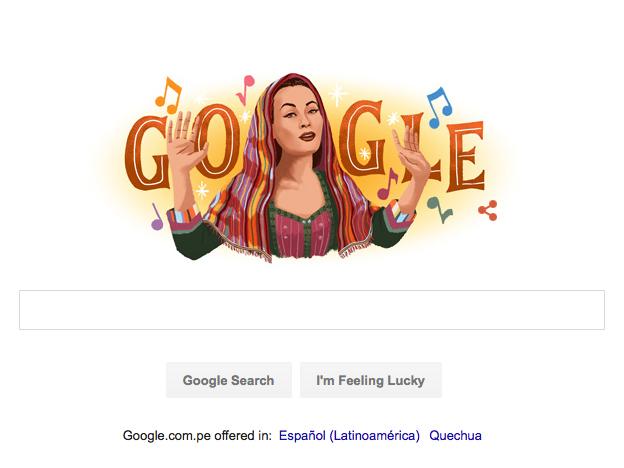Focus the Google search text box
The width and height of the screenshot is (624, 468).
[312, 310]
